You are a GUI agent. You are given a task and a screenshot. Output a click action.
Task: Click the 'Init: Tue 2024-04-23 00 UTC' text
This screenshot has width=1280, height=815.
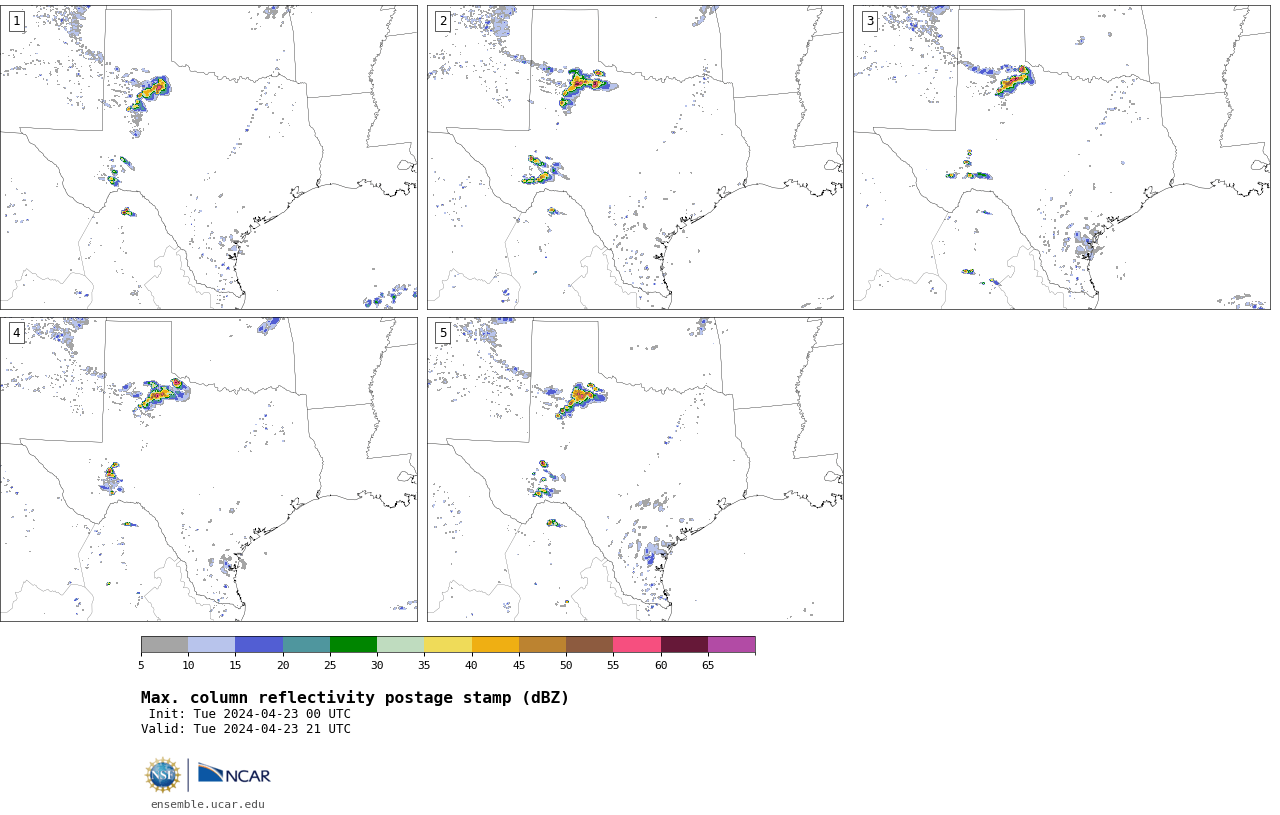[250, 714]
